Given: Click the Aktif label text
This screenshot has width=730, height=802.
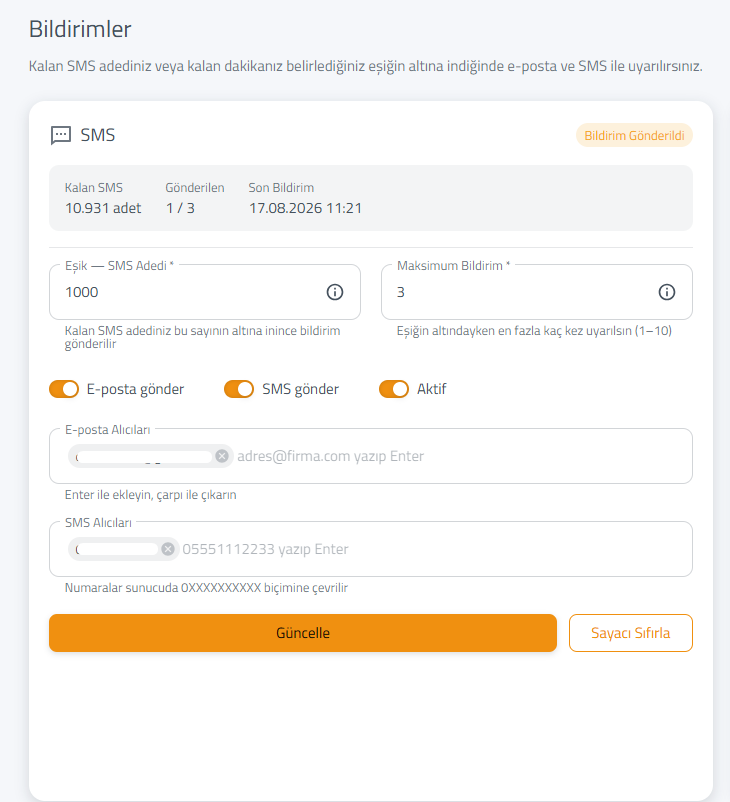Looking at the screenshot, I should 431,389.
